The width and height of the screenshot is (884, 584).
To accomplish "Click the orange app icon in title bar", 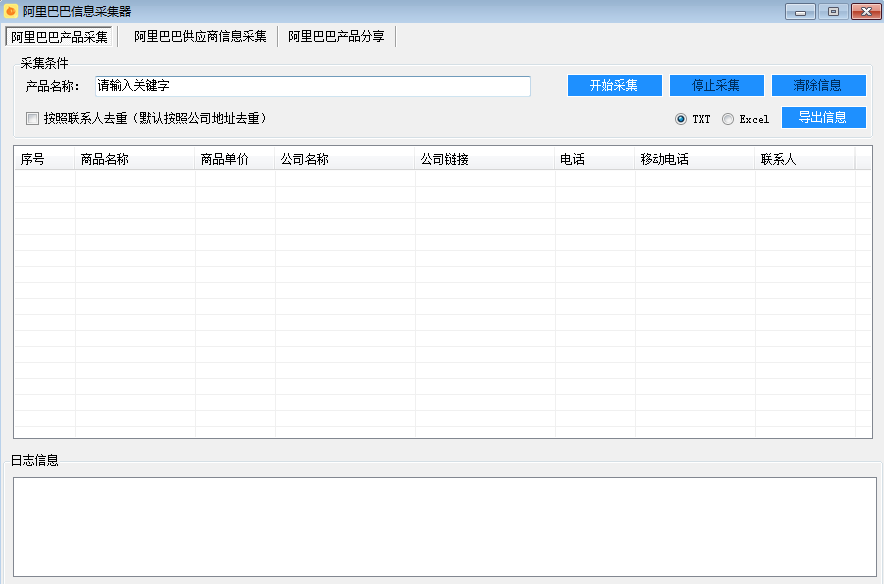I will (11, 11).
